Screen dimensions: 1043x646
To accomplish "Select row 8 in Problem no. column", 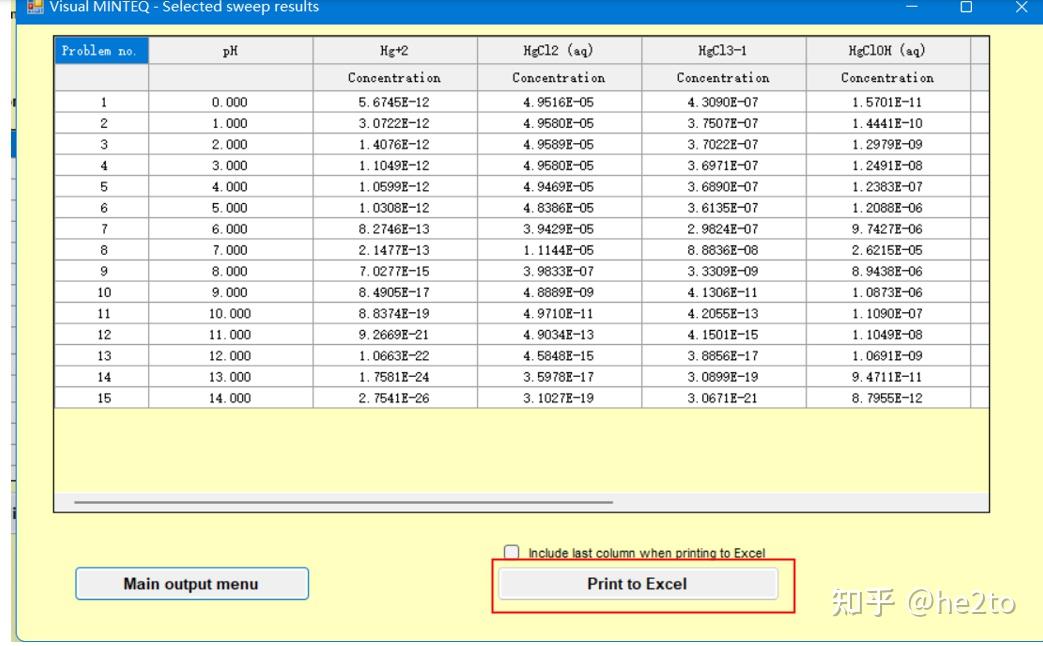I will 102,250.
